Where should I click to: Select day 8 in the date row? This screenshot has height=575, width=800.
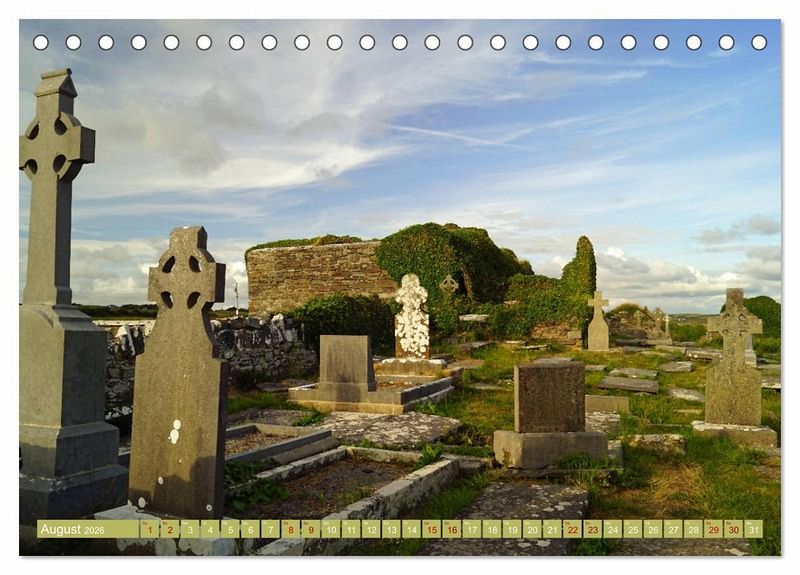tap(290, 530)
